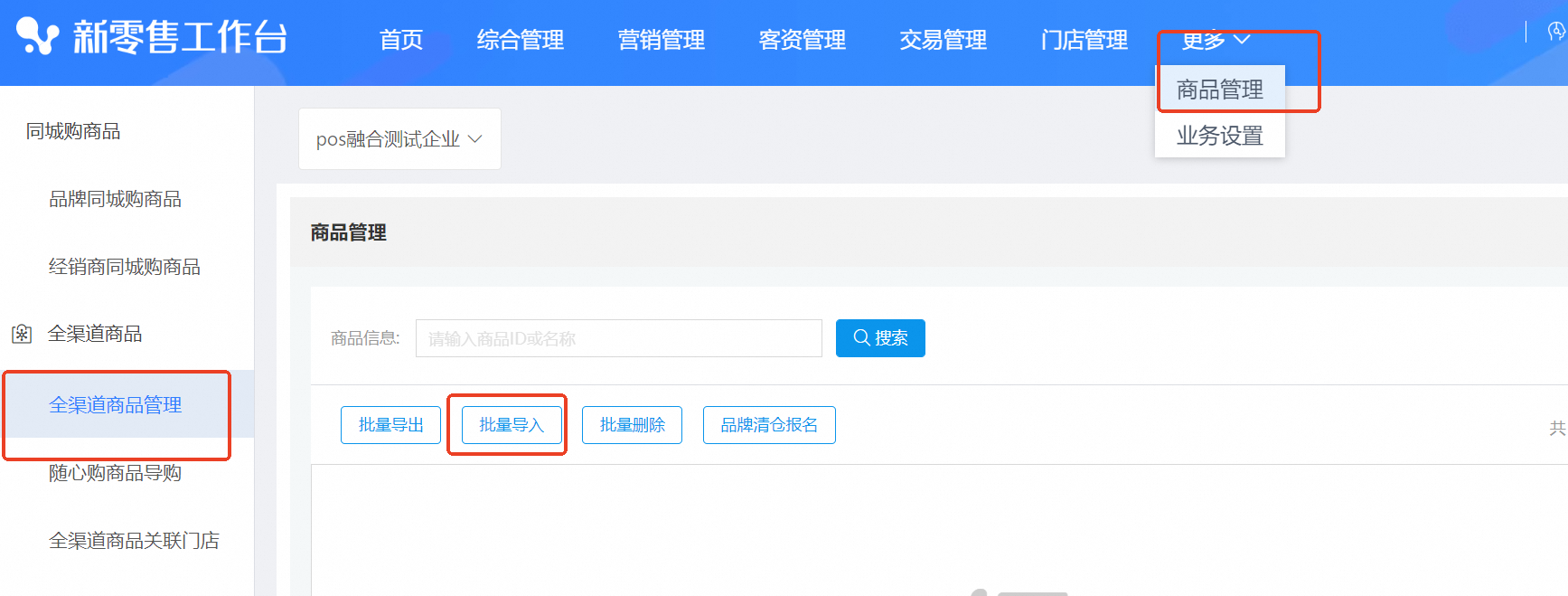Open 综合管理 in the top navigation
The height and width of the screenshot is (596, 1568).
[520, 40]
